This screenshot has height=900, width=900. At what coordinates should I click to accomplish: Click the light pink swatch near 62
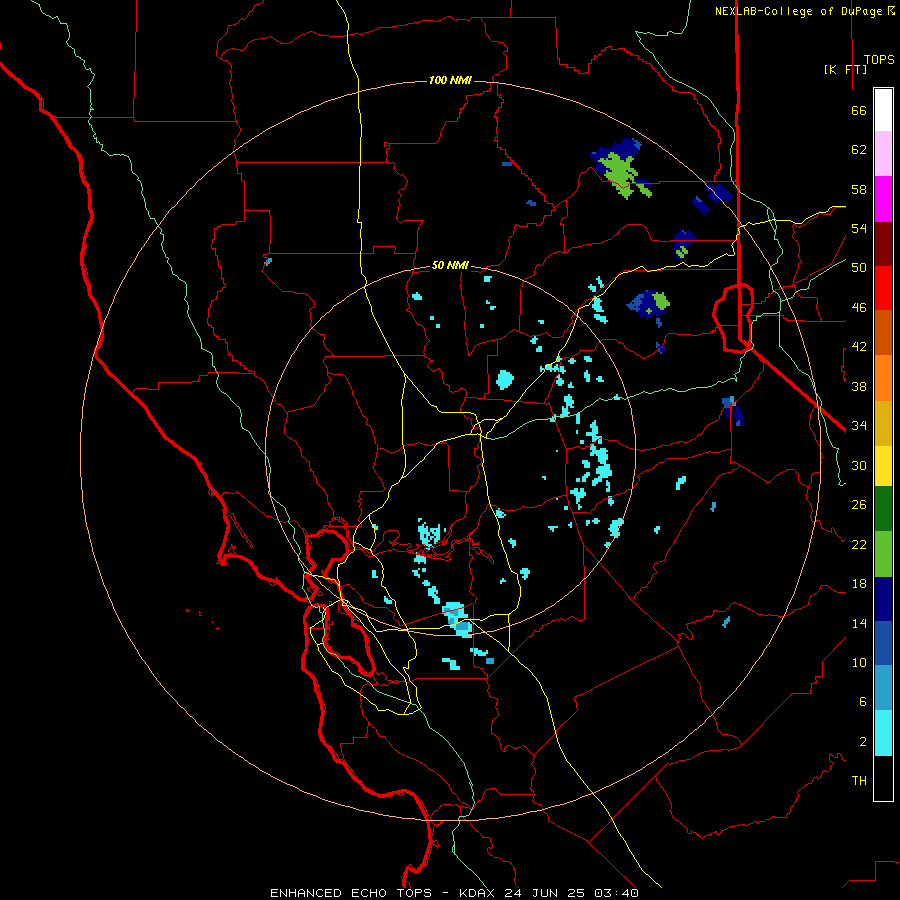coord(883,153)
